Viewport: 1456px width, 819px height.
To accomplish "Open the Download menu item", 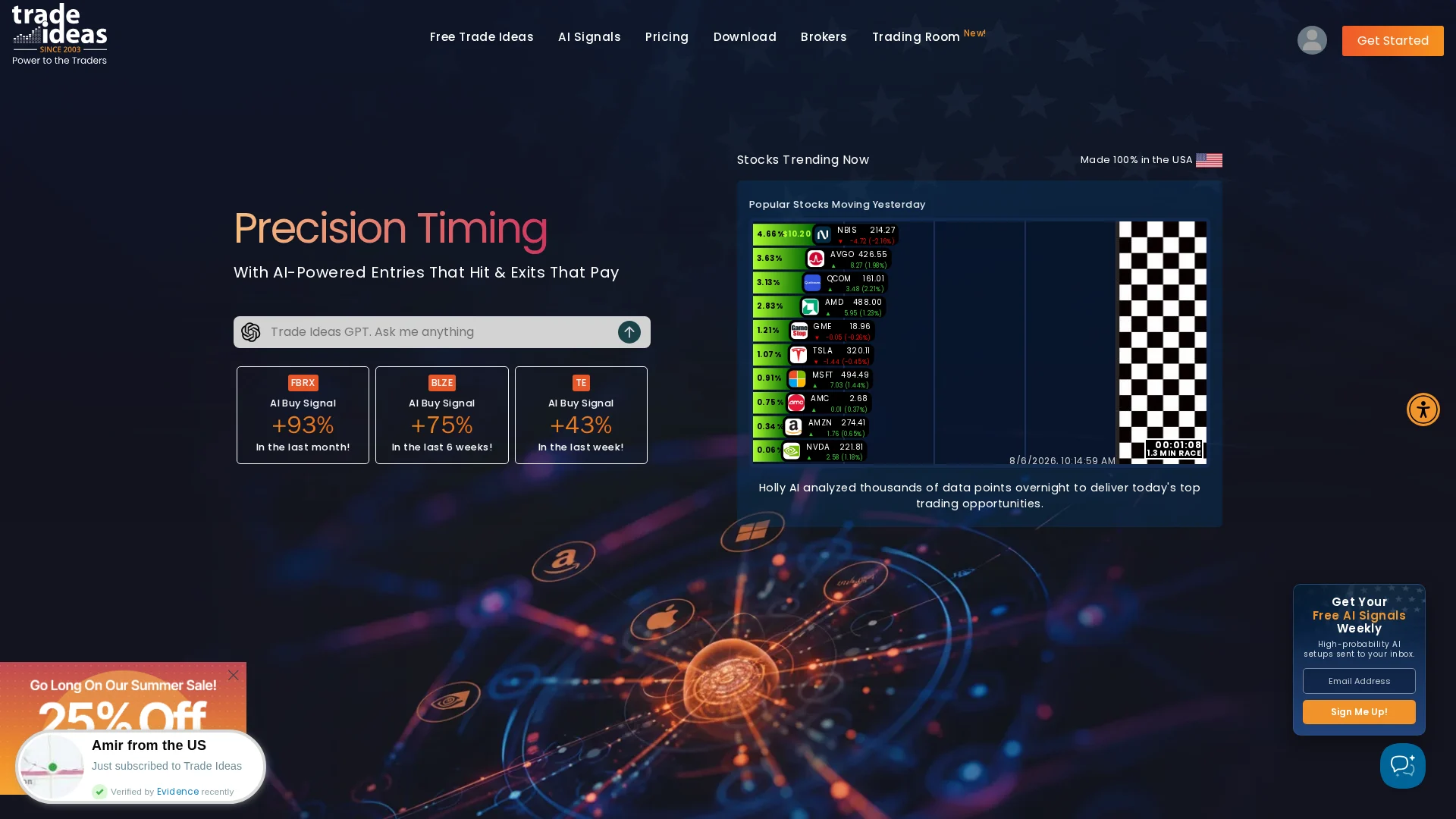I will pos(745,37).
